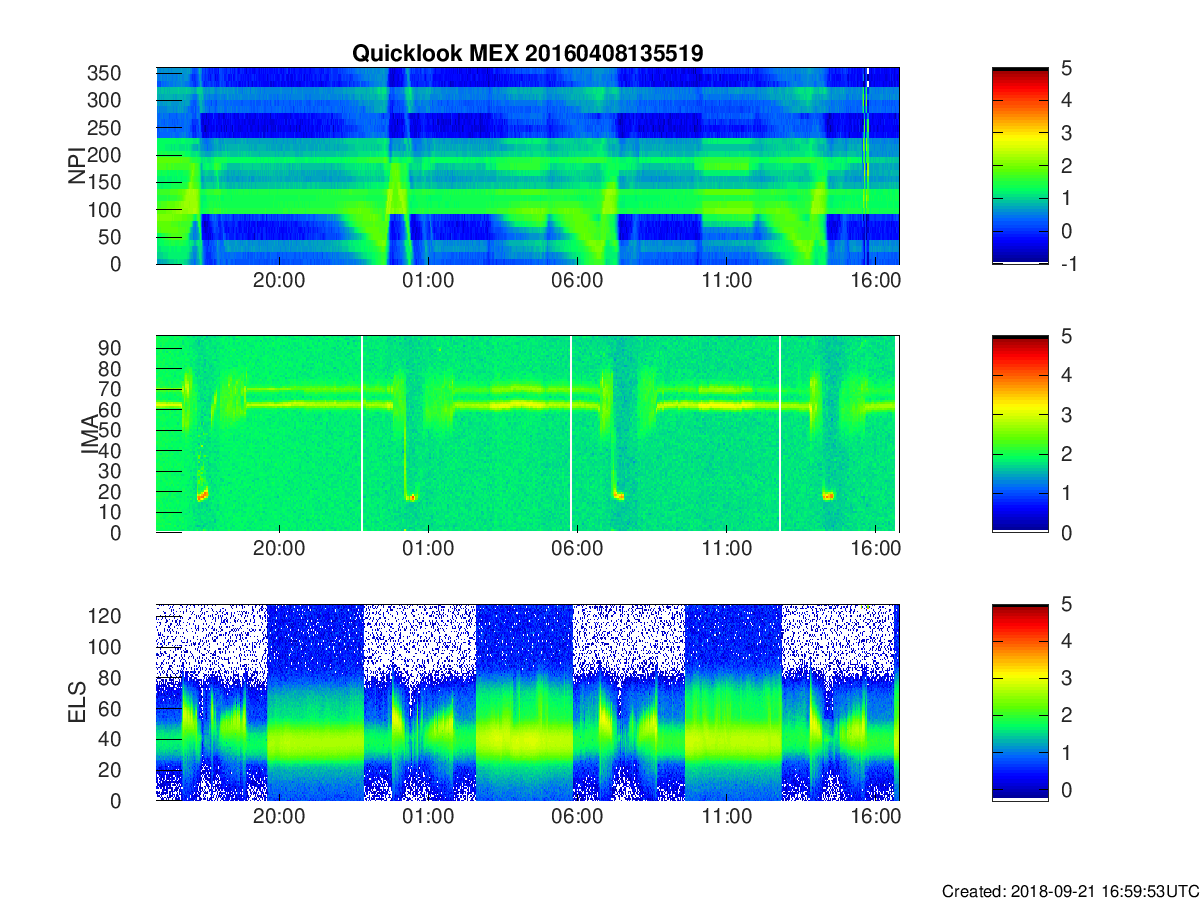Click '16:00' time label under ELS panel
This screenshot has width=1200, height=900.
(x=876, y=817)
